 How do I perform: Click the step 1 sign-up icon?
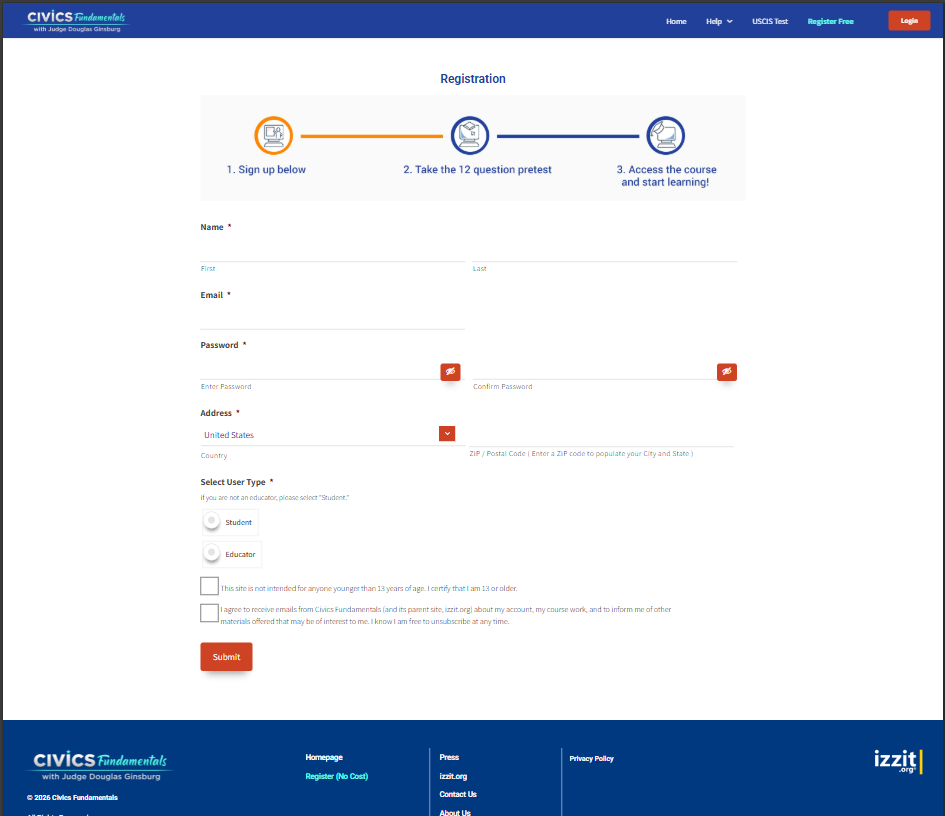click(x=273, y=136)
